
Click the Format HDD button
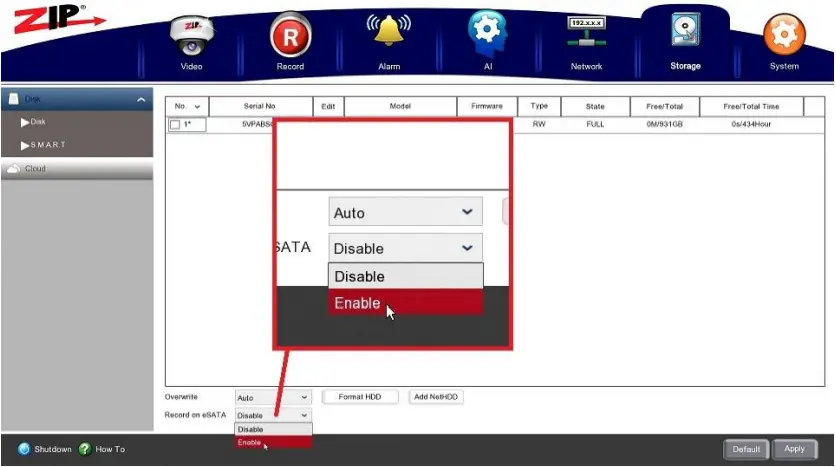click(360, 397)
